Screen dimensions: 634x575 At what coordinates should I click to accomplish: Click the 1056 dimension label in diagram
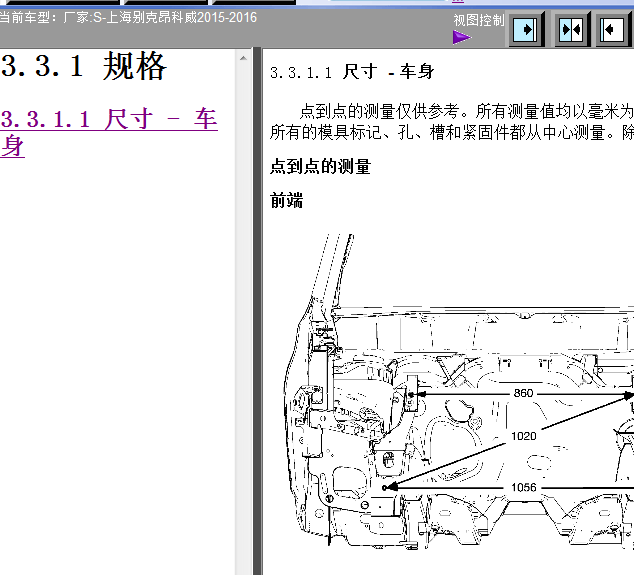point(524,487)
